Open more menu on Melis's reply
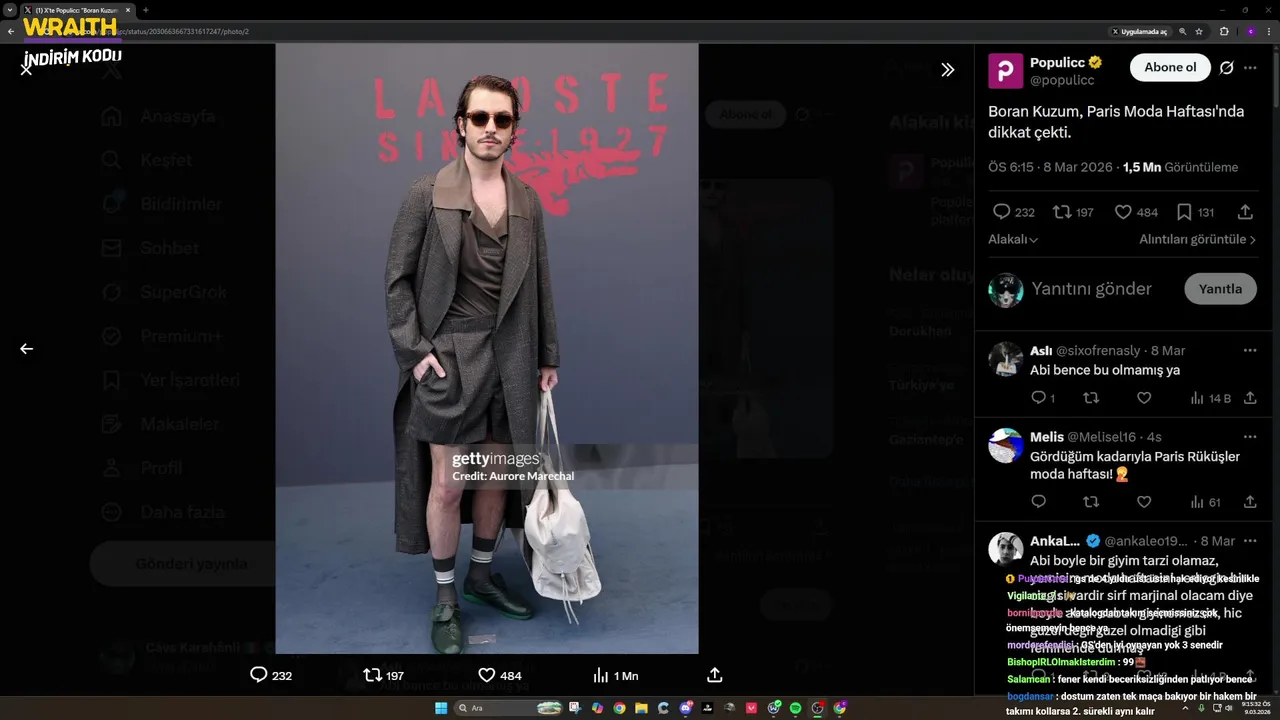This screenshot has width=1280, height=720. 1250,437
